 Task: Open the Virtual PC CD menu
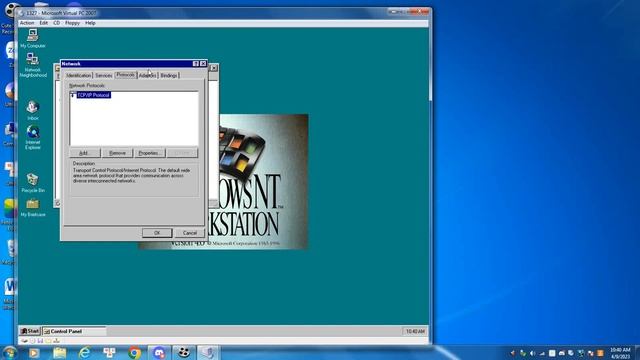click(x=56, y=23)
